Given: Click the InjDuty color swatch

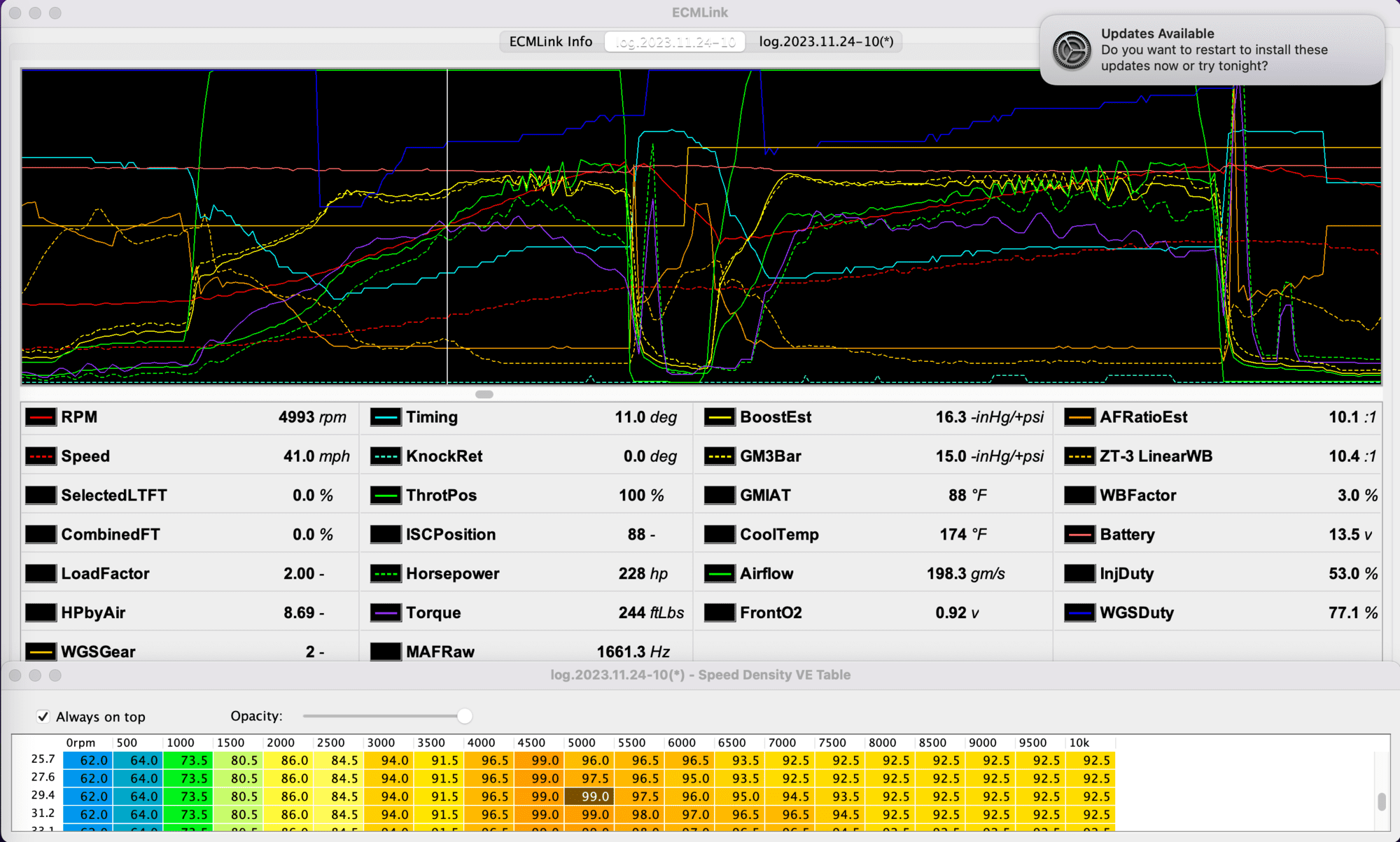Looking at the screenshot, I should tap(1079, 575).
